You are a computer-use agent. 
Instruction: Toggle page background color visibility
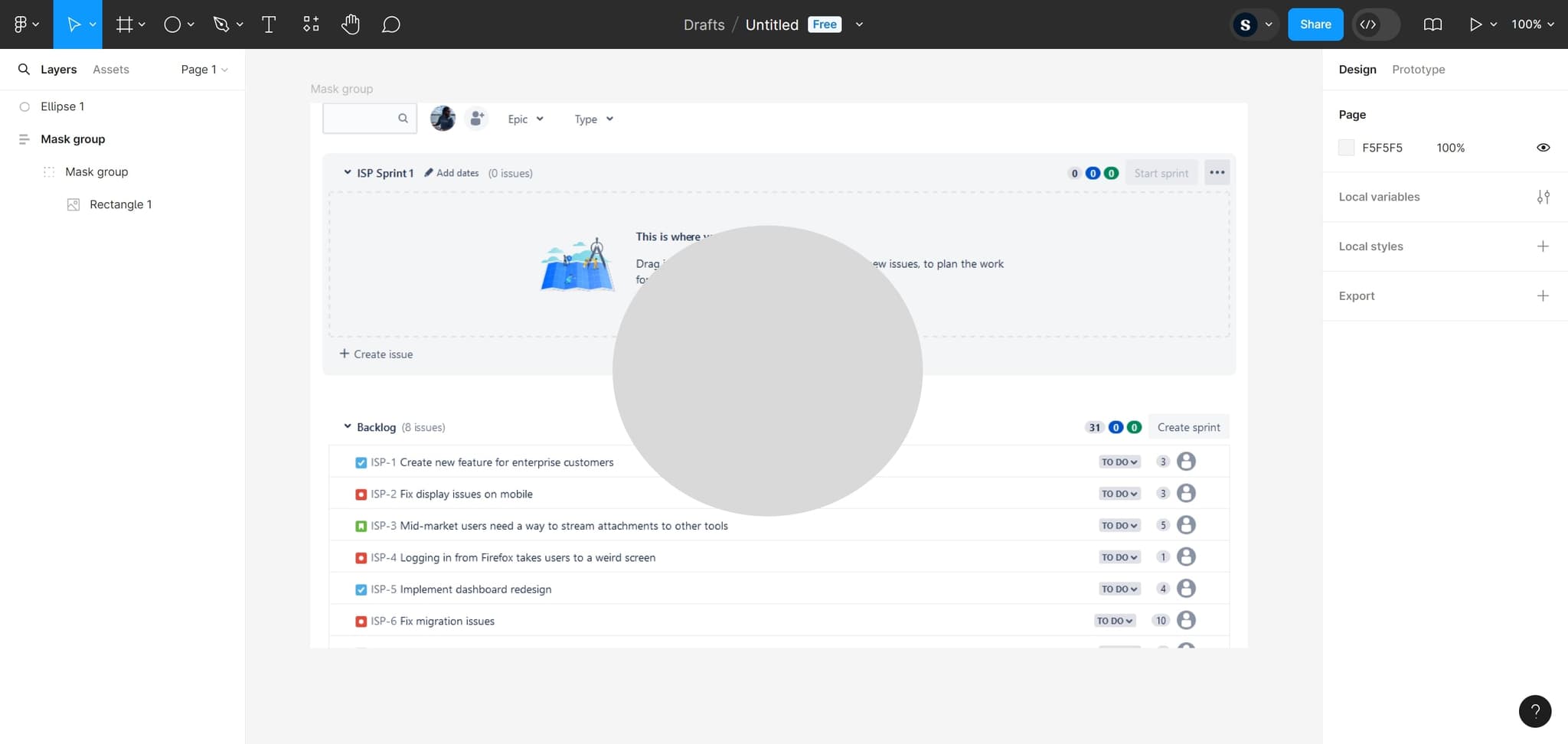(1543, 148)
